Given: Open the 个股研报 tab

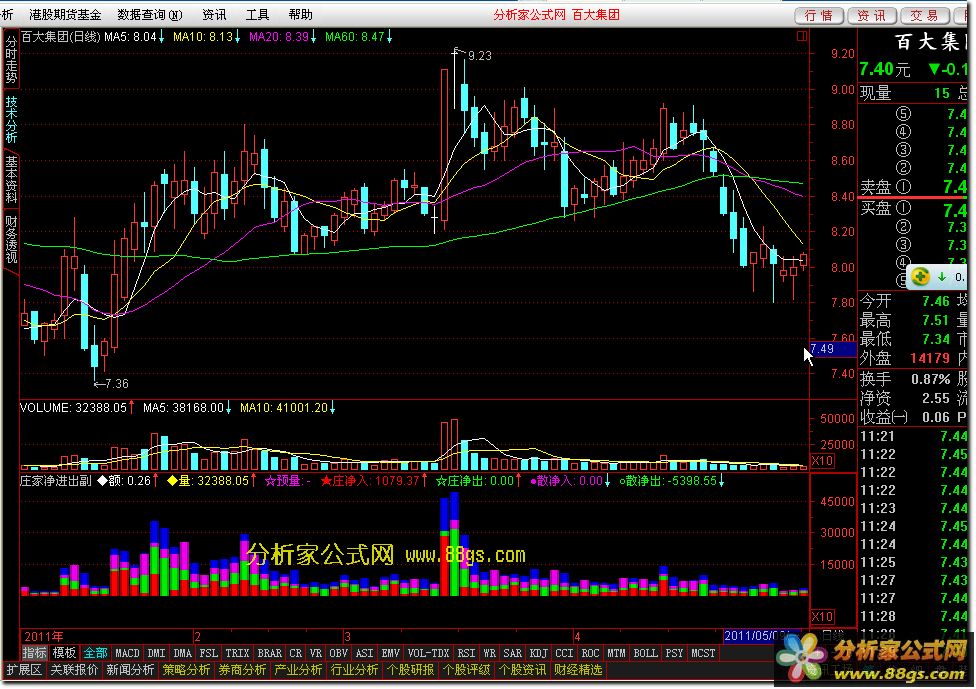Looking at the screenshot, I should tap(410, 670).
